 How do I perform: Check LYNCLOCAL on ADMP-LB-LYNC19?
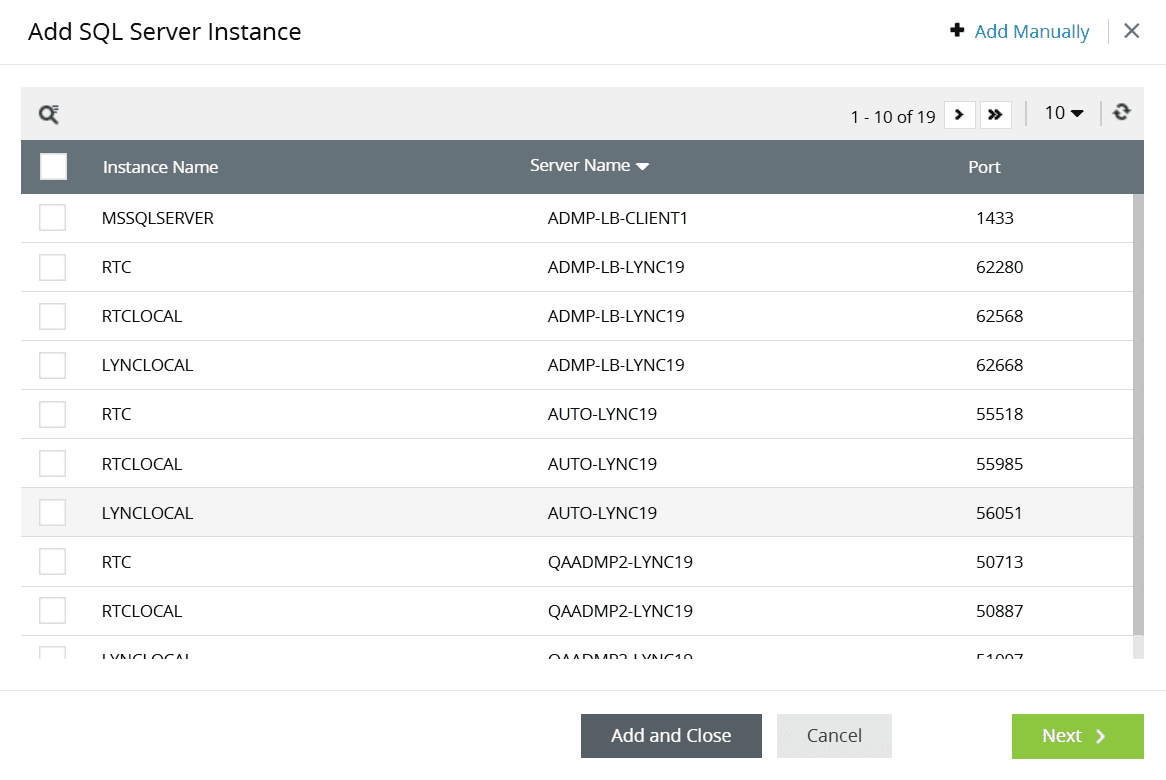click(52, 365)
